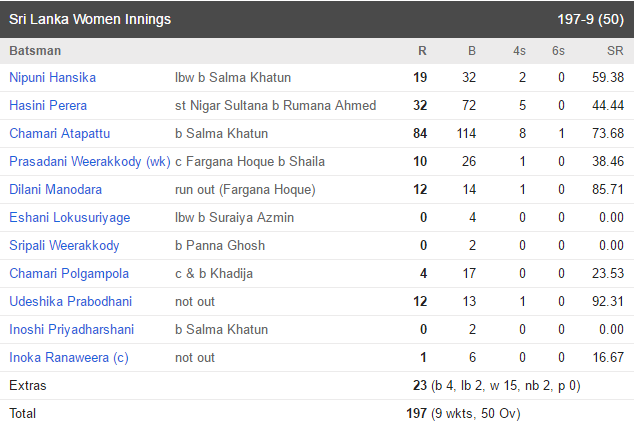Click the SR column heading
Screen dimensions: 635x433
615,51
